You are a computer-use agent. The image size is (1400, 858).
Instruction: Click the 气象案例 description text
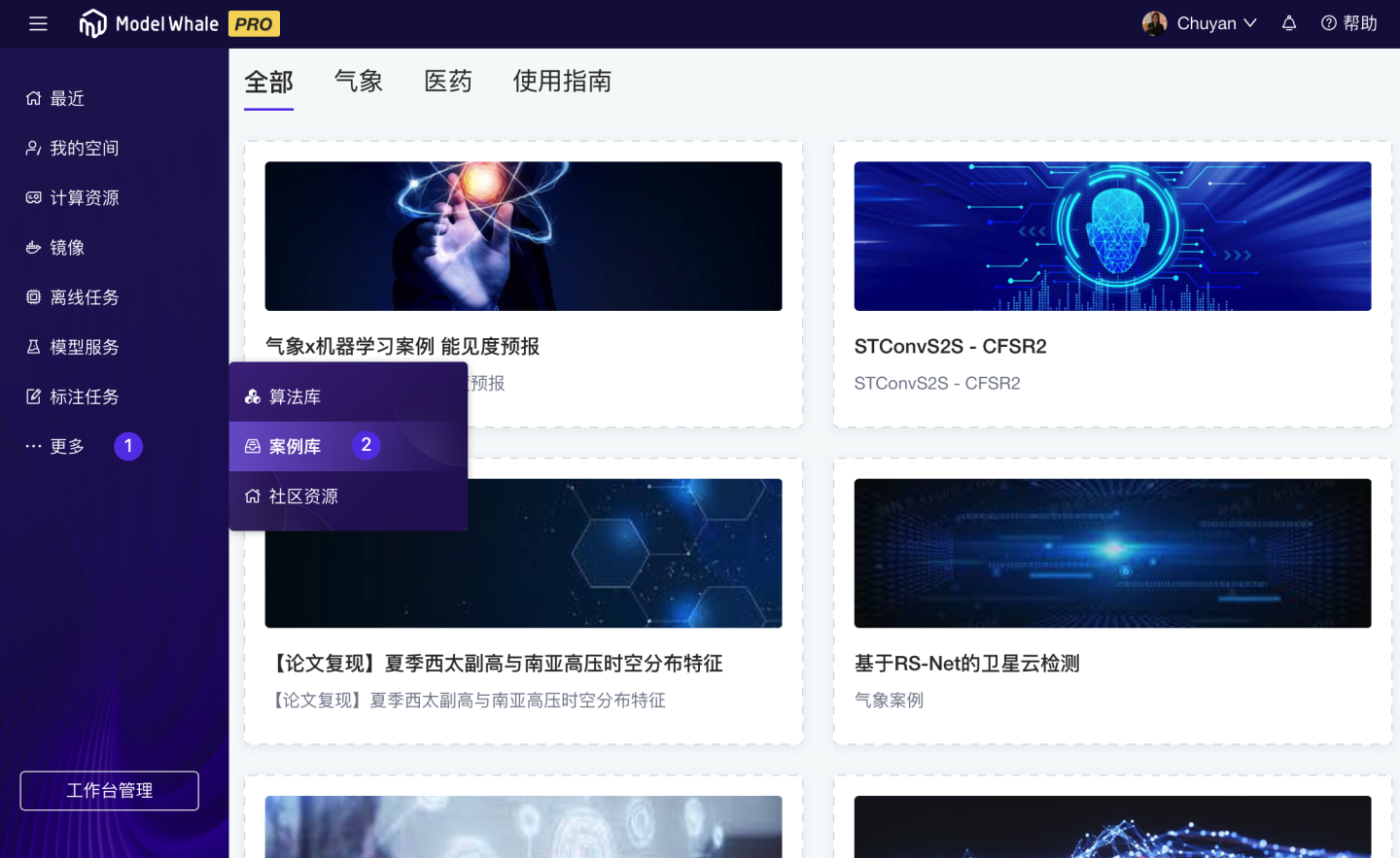coord(889,700)
